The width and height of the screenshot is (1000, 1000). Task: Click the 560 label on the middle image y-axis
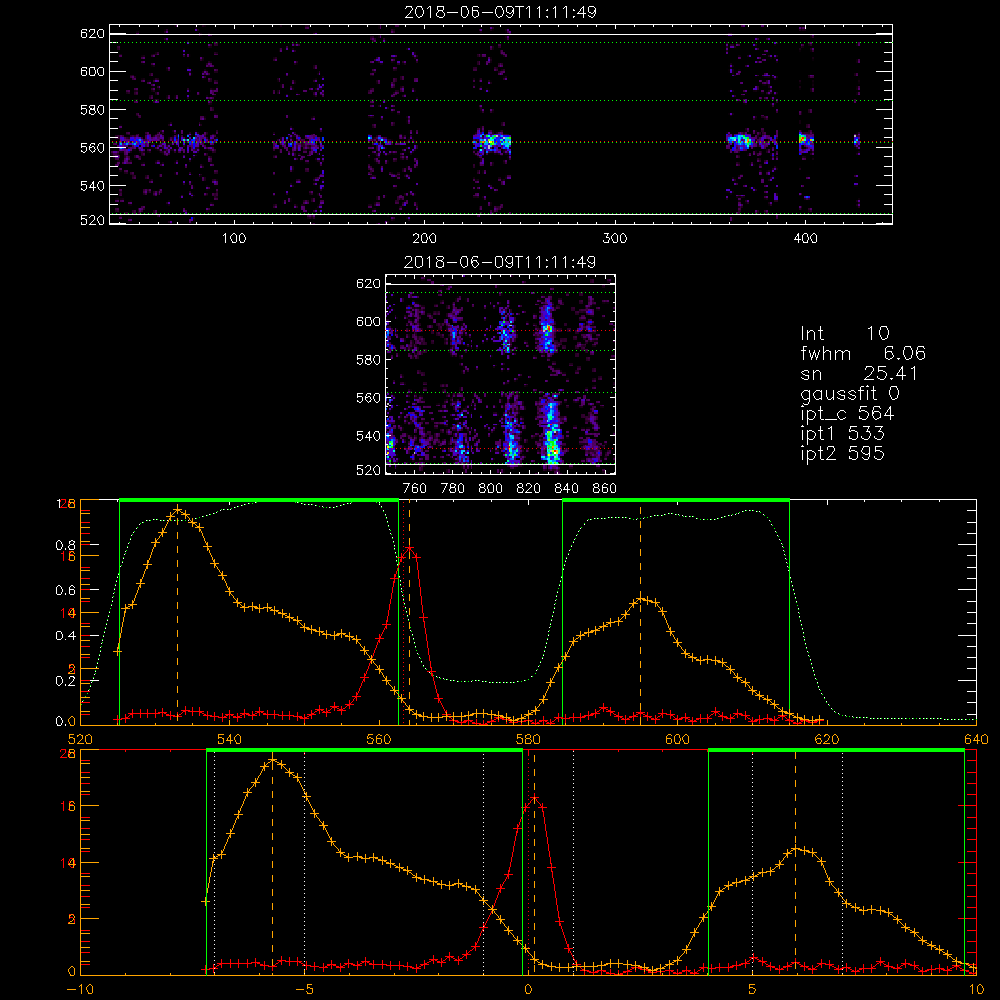(x=369, y=398)
